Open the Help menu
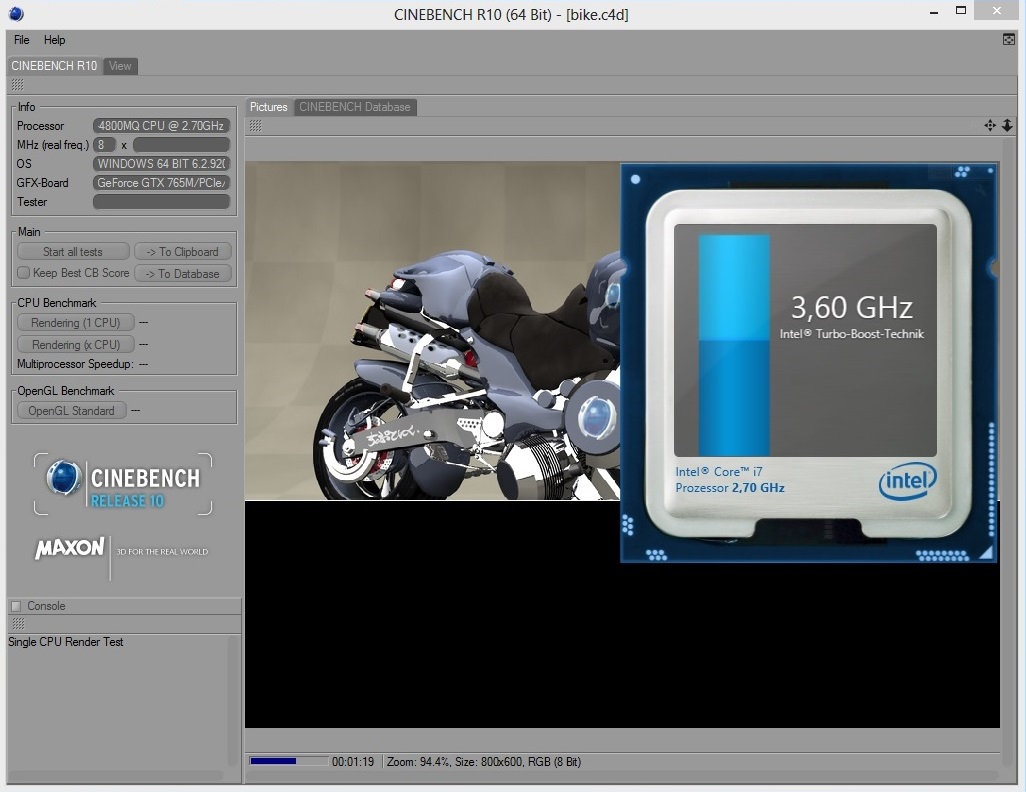This screenshot has height=792, width=1026. pos(54,40)
